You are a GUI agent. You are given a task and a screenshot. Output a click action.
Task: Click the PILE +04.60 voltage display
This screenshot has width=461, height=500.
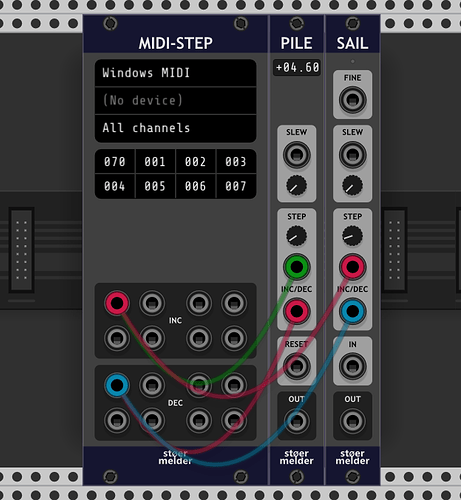click(297, 67)
